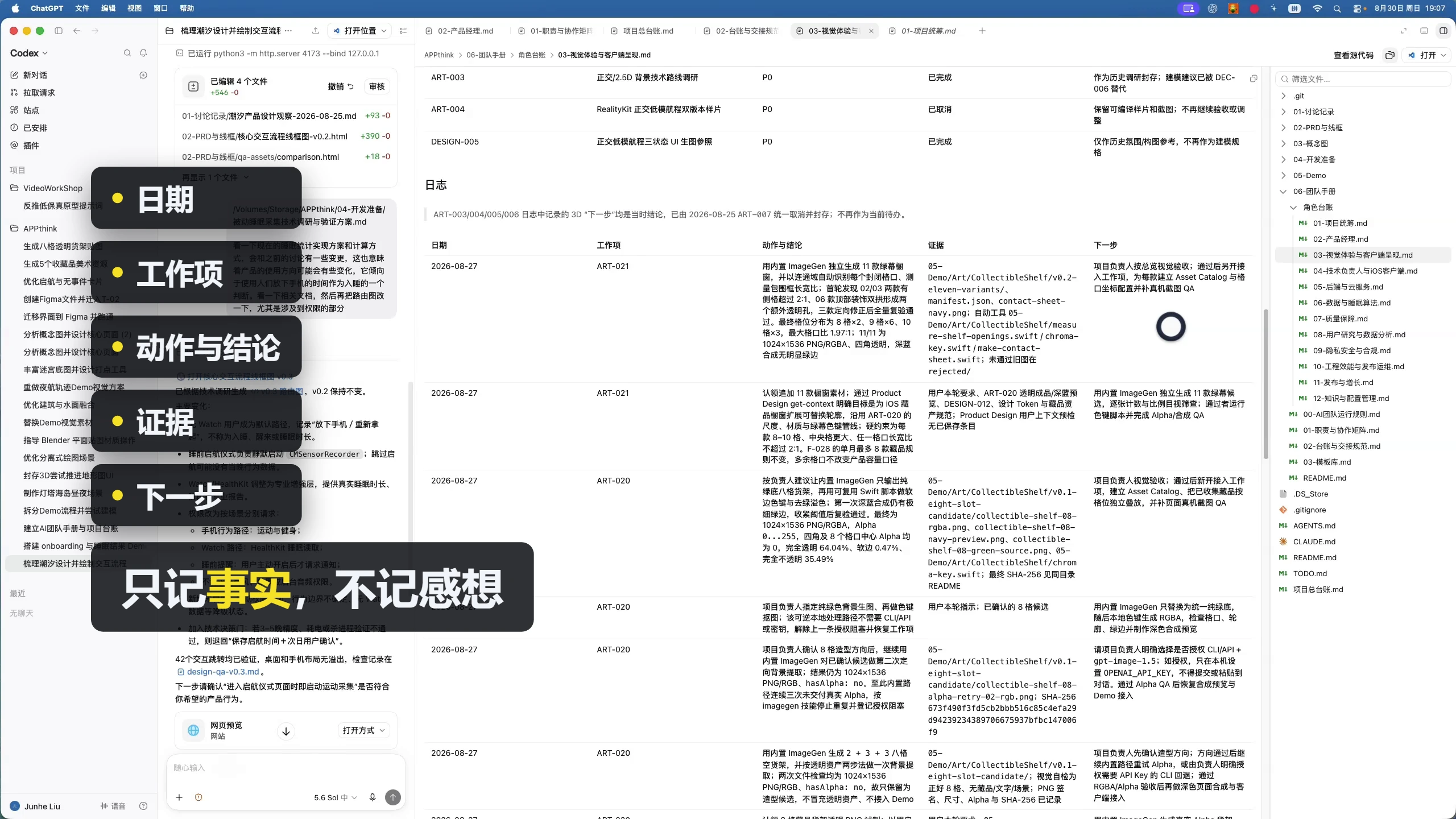The image size is (1456, 819).
Task: Send the message with the arrow button
Action: [x=393, y=797]
